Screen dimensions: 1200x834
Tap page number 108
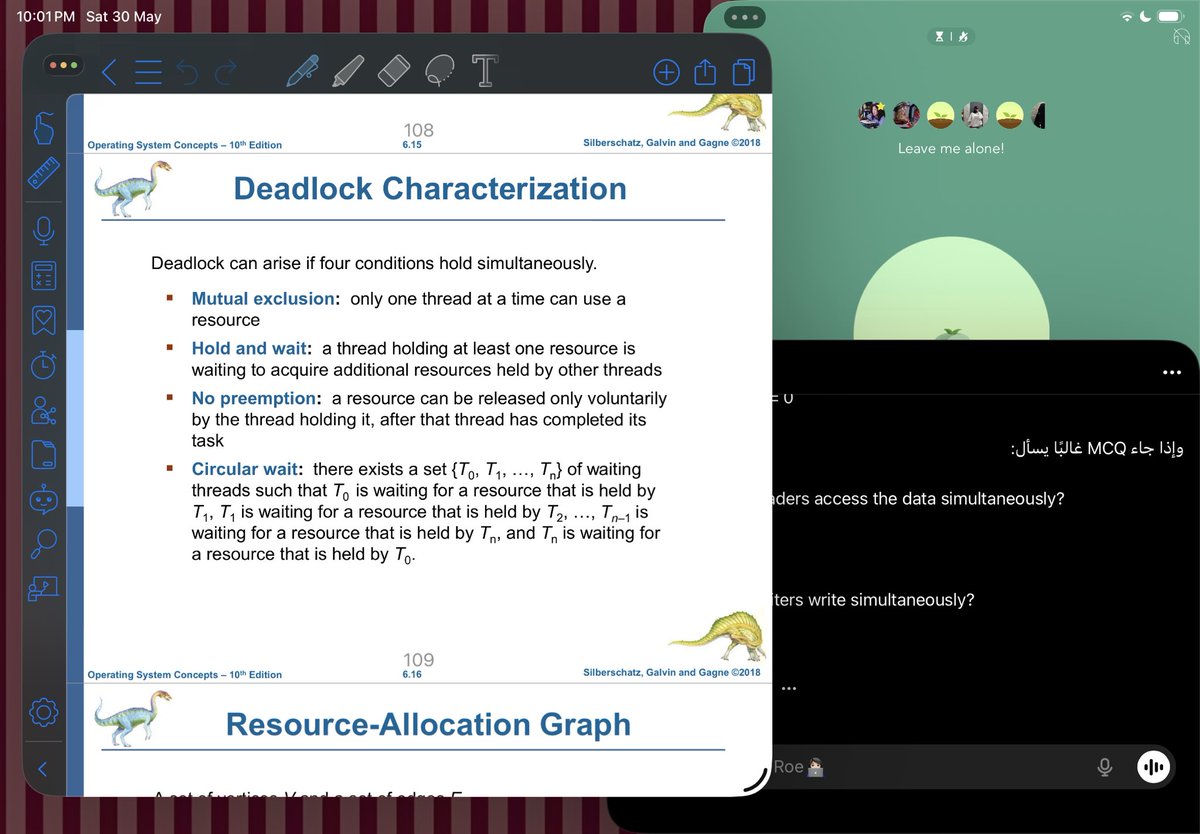pyautogui.click(x=419, y=130)
